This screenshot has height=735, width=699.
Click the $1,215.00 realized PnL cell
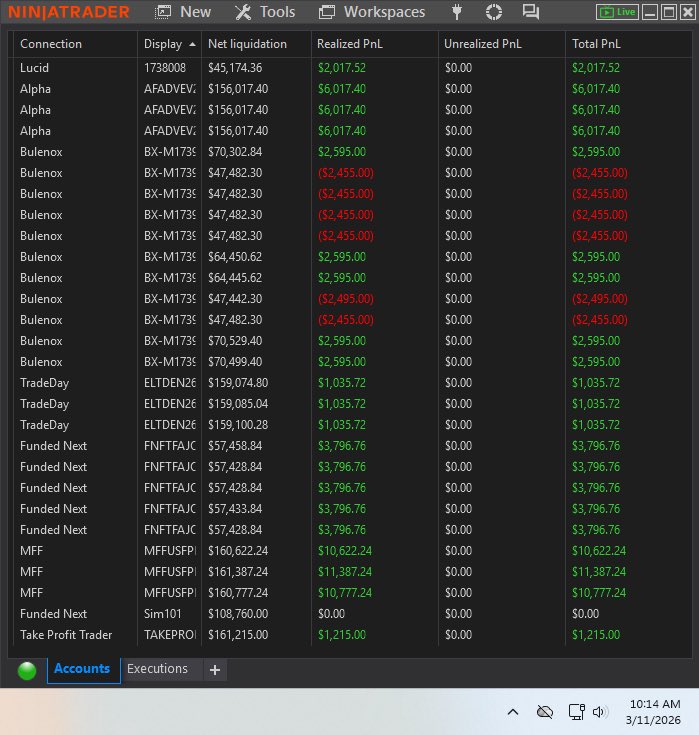click(342, 635)
